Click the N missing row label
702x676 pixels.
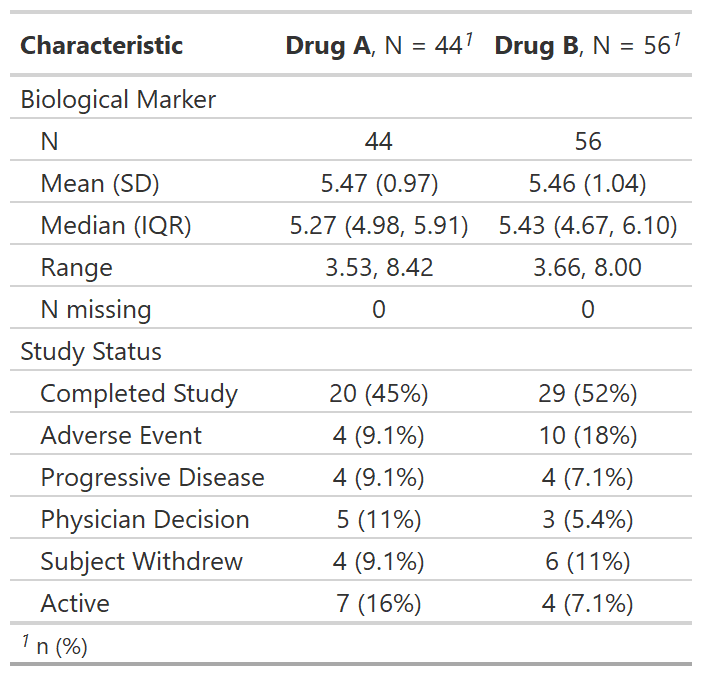click(x=96, y=309)
